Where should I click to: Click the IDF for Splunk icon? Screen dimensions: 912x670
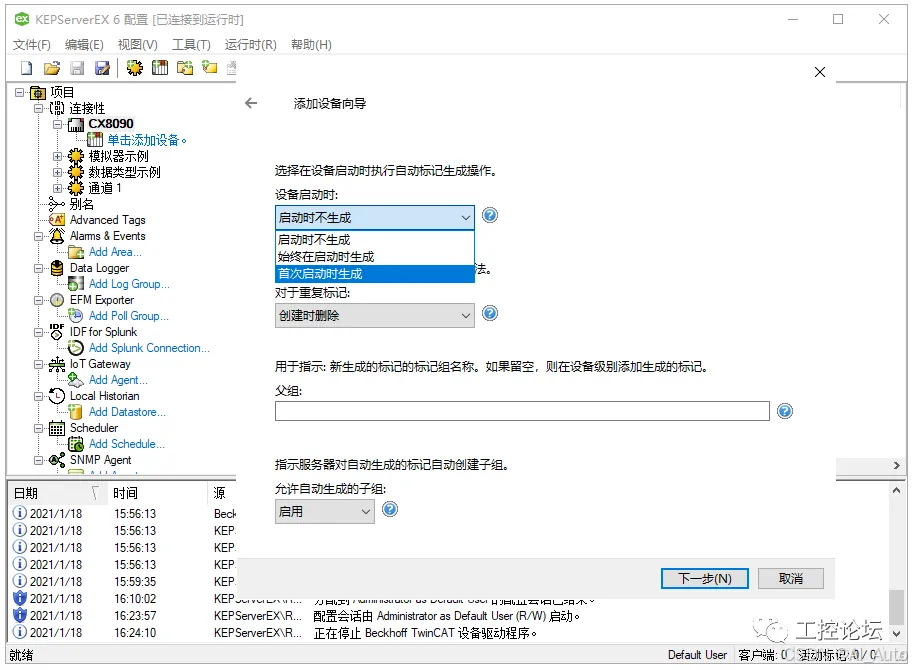(56, 332)
